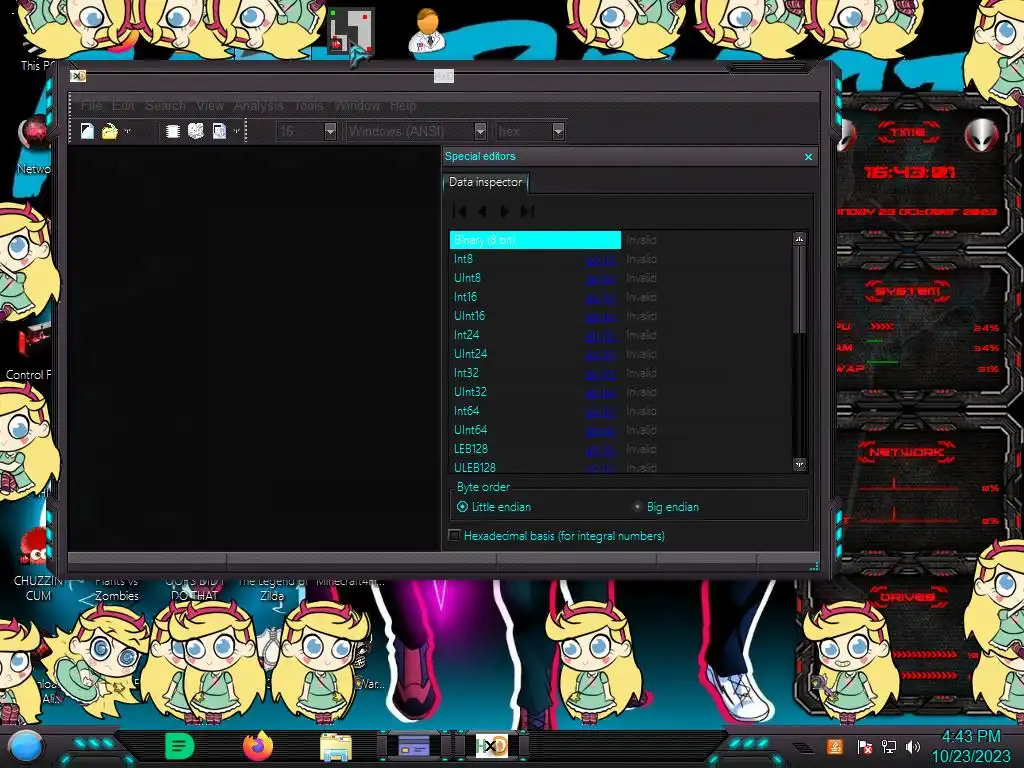Select the UInt8 row label

point(467,278)
